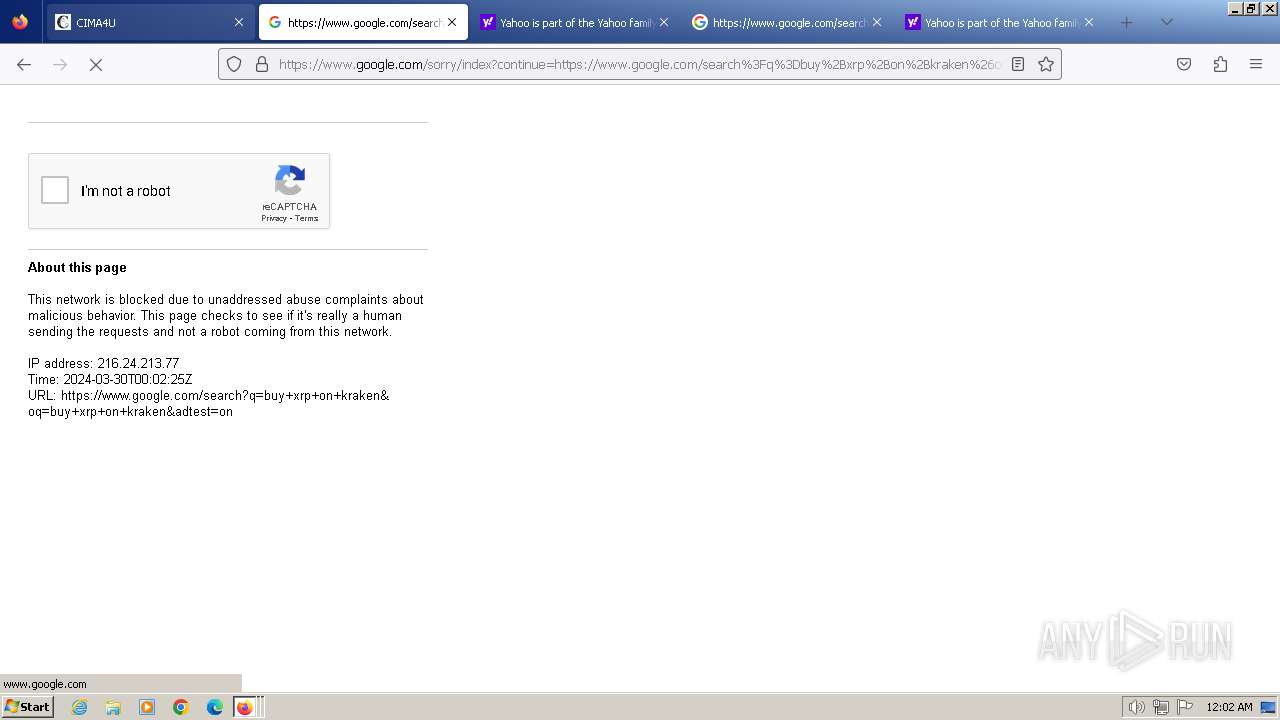Close the CIMA4U tab
This screenshot has width=1280, height=720.
239,22
